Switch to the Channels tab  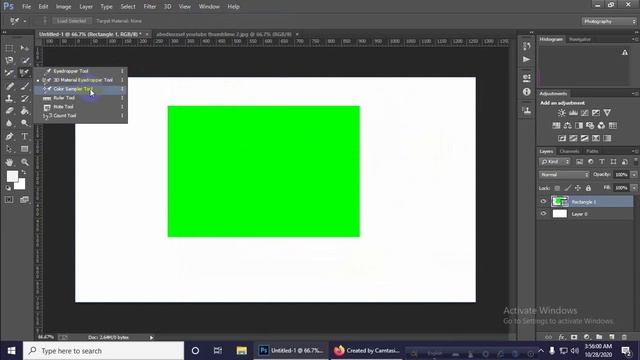point(569,151)
